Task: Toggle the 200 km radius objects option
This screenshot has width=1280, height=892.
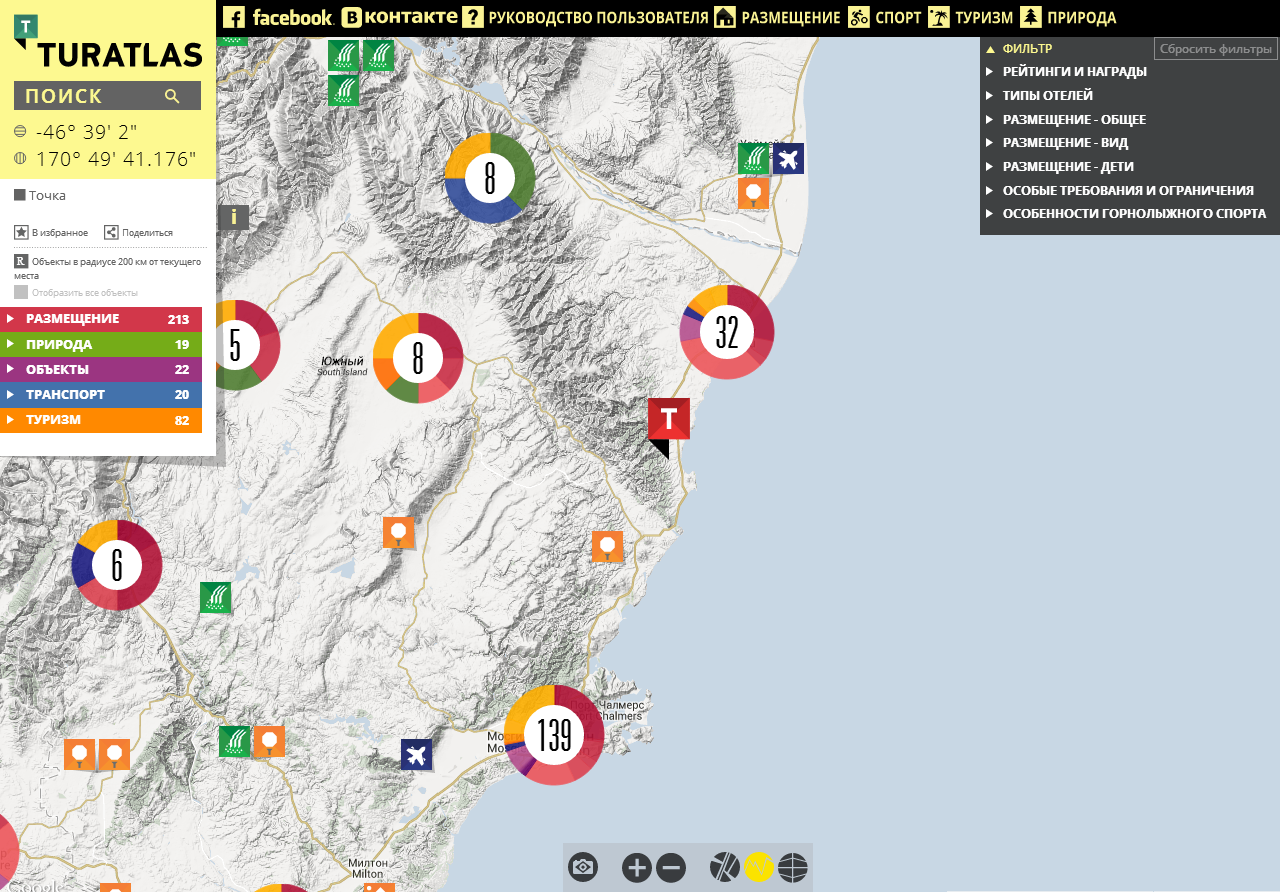Action: coord(107,267)
